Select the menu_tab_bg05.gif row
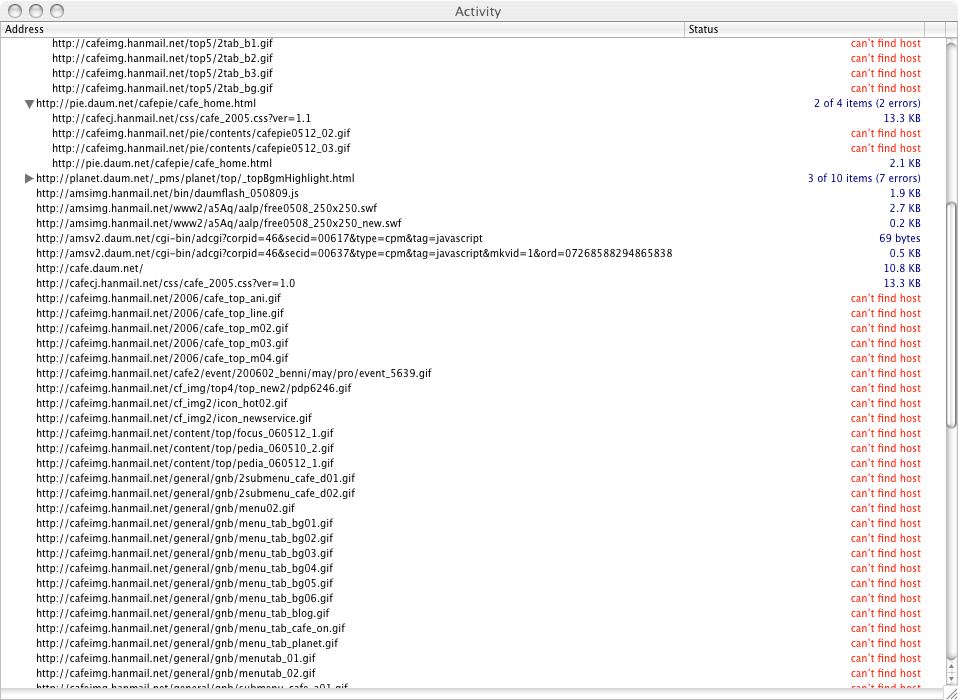 point(473,583)
